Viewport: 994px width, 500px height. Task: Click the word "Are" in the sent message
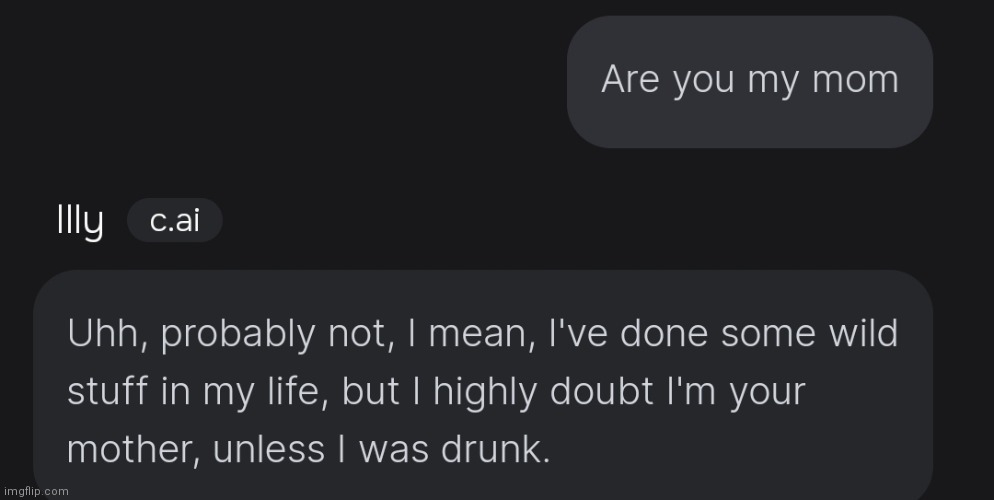coord(630,79)
